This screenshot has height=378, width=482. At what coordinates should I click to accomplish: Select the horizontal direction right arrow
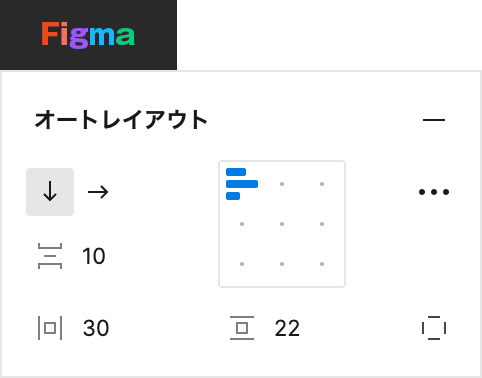pos(98,192)
